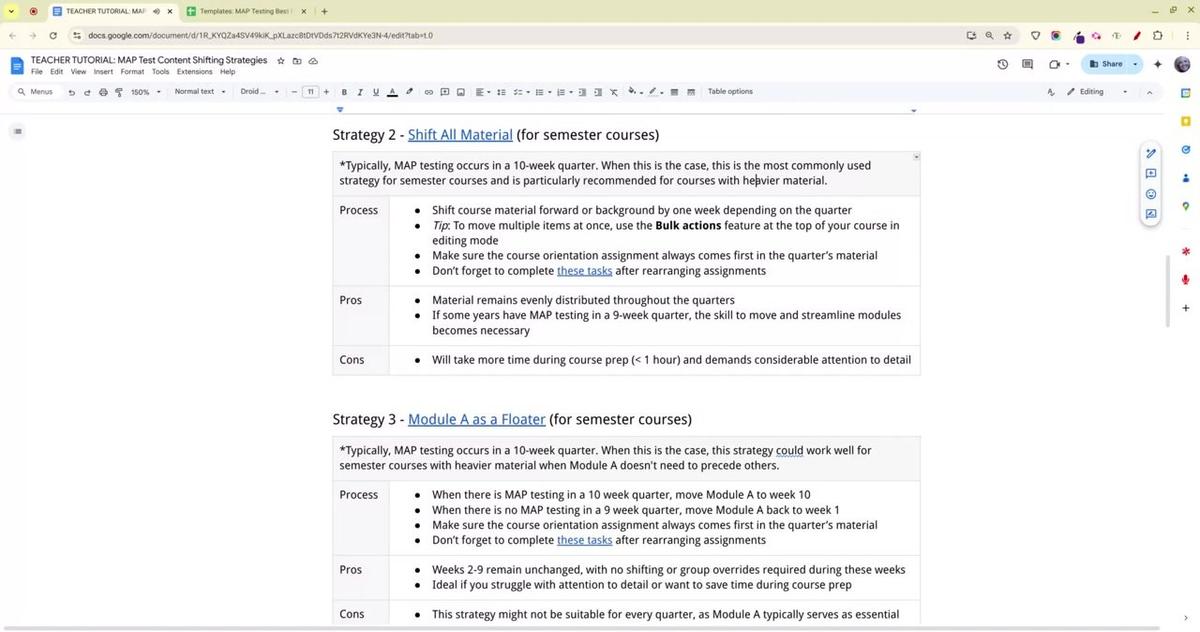This screenshot has height=632, width=1200.
Task: Click the move-to-folder icon by the title
Action: (297, 61)
